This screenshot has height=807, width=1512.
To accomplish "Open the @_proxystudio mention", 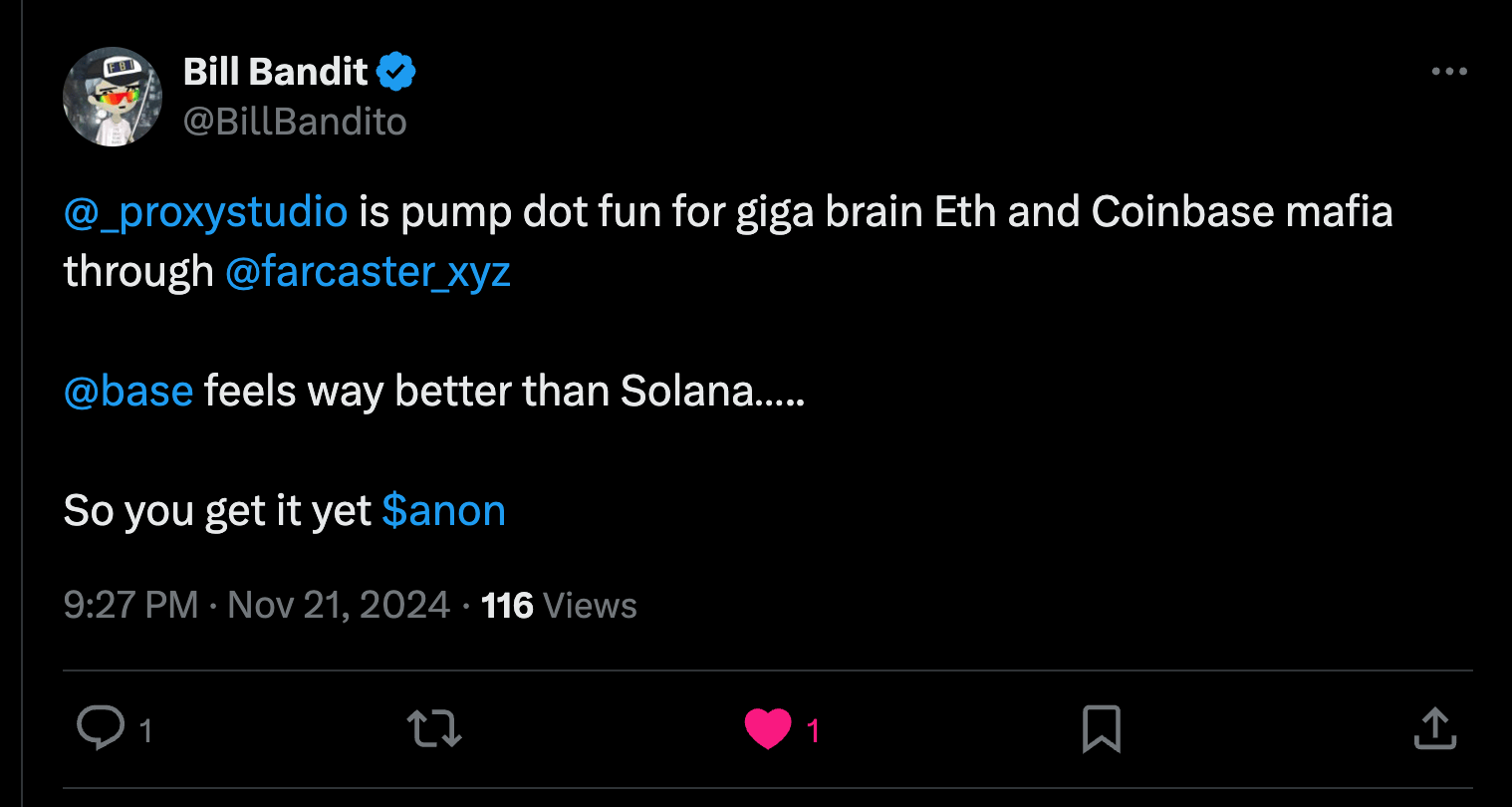I will tap(205, 212).
